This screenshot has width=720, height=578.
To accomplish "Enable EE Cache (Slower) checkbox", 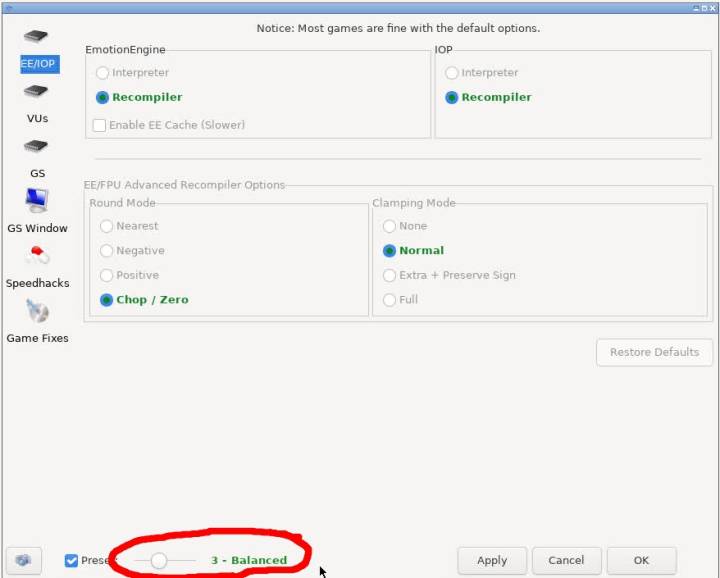I will coord(99,125).
